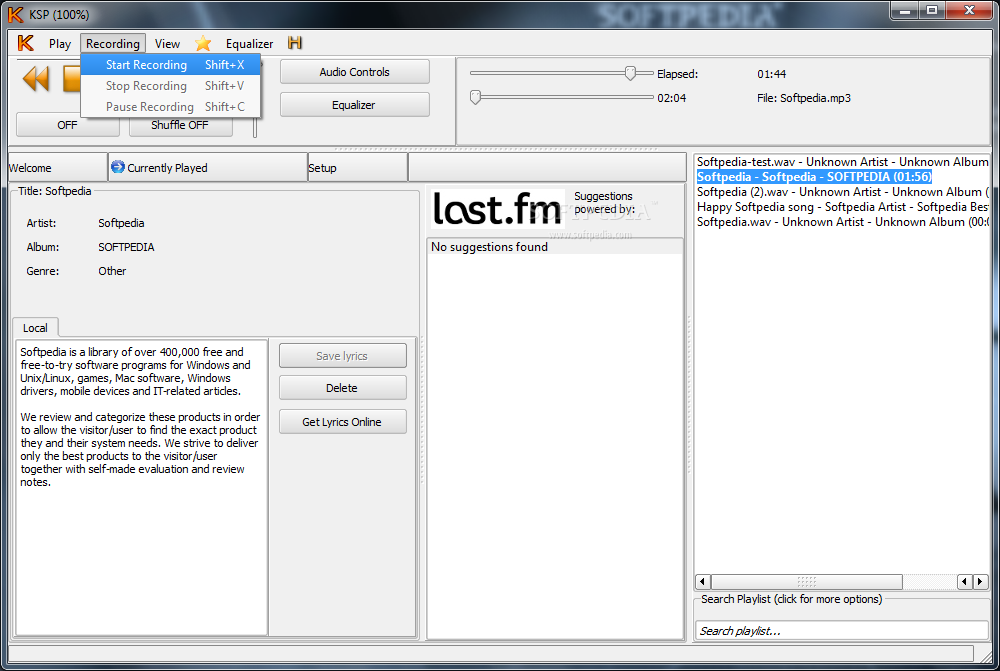Click the last.fm logo
The width and height of the screenshot is (1000, 671).
(x=497, y=209)
